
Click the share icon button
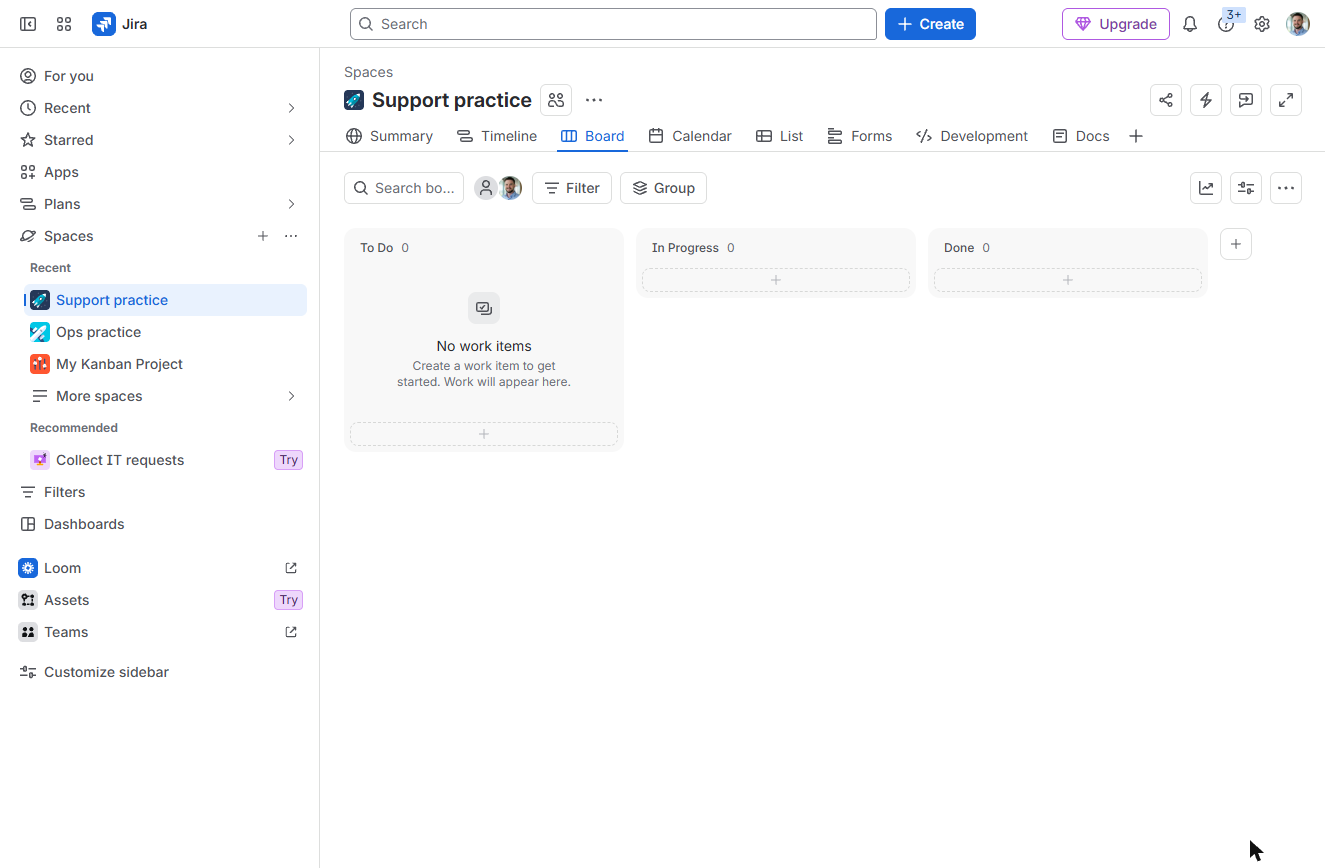click(1166, 100)
